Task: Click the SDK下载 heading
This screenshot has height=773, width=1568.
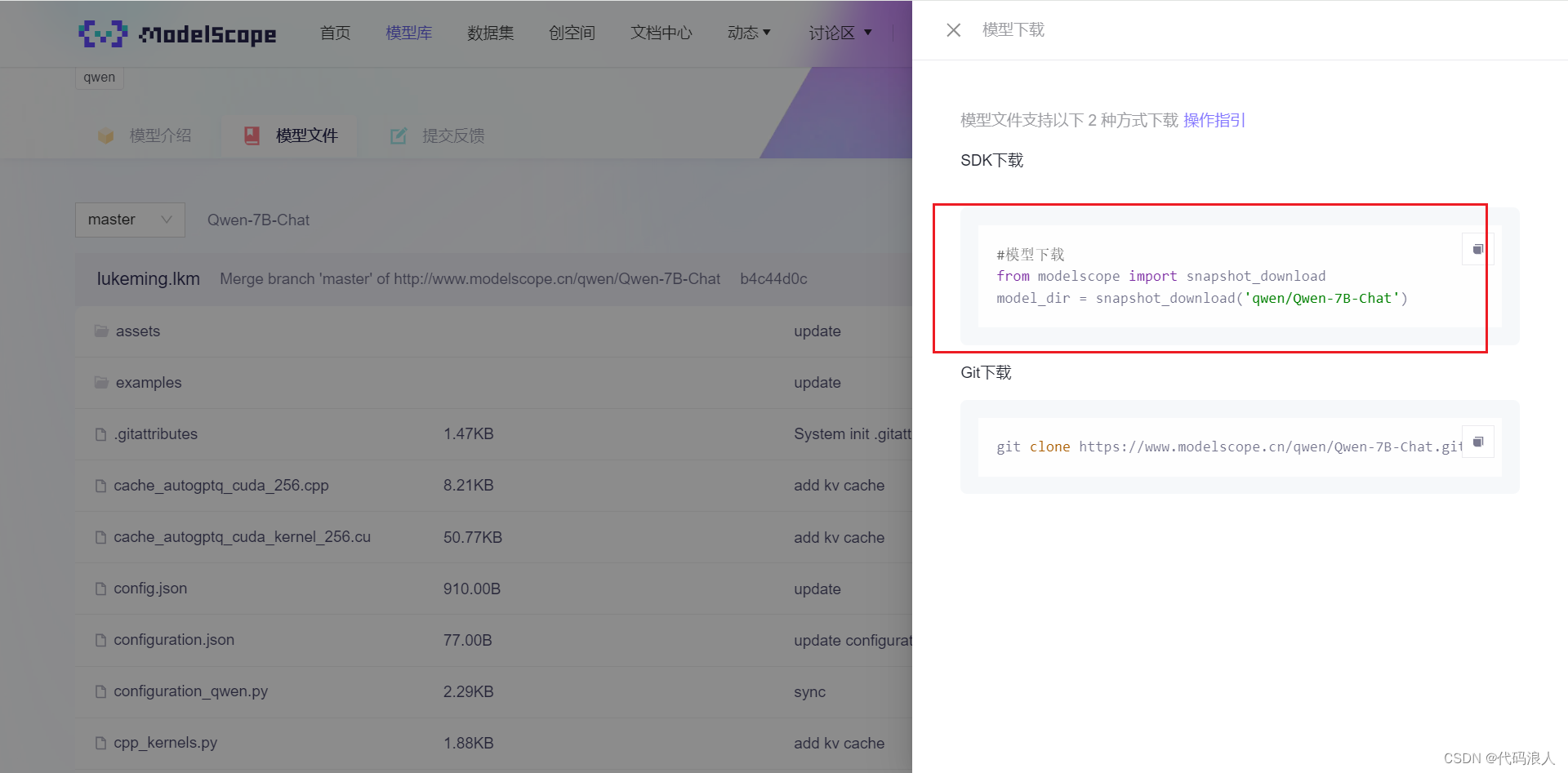Action: click(991, 160)
